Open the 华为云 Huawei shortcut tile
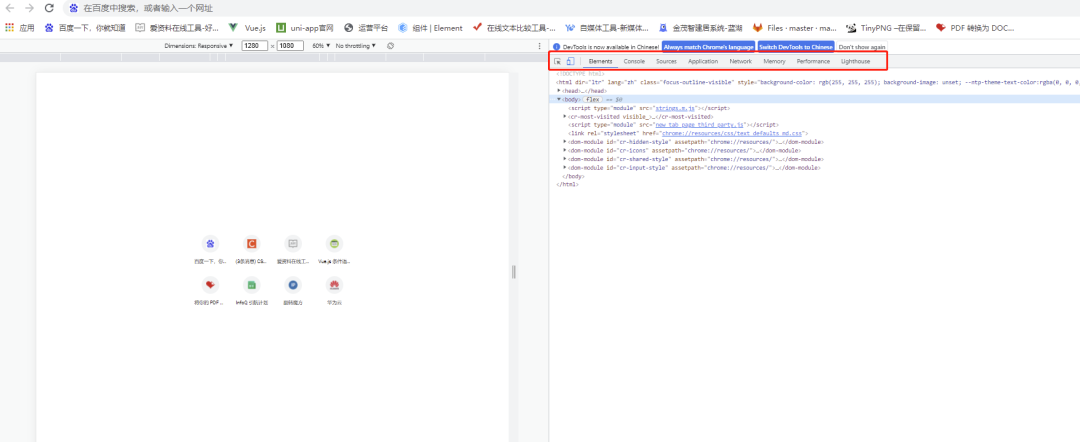 click(x=334, y=290)
